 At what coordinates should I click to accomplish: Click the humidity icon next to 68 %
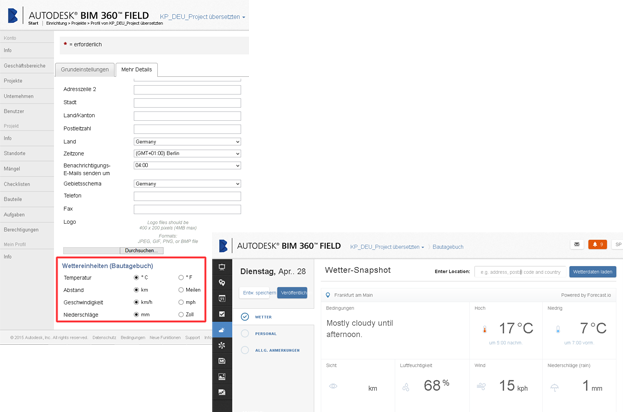coord(406,387)
